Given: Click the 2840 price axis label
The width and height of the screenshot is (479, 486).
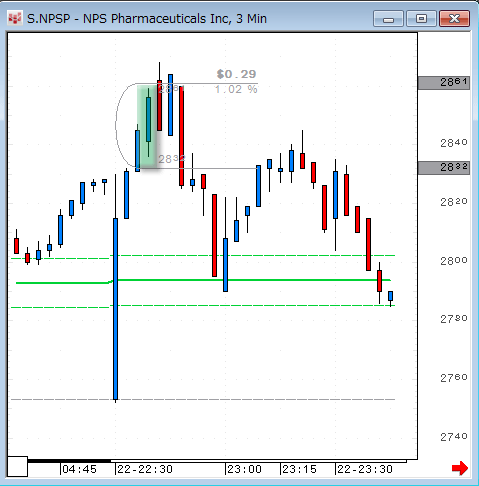Looking at the screenshot, I should point(454,143).
